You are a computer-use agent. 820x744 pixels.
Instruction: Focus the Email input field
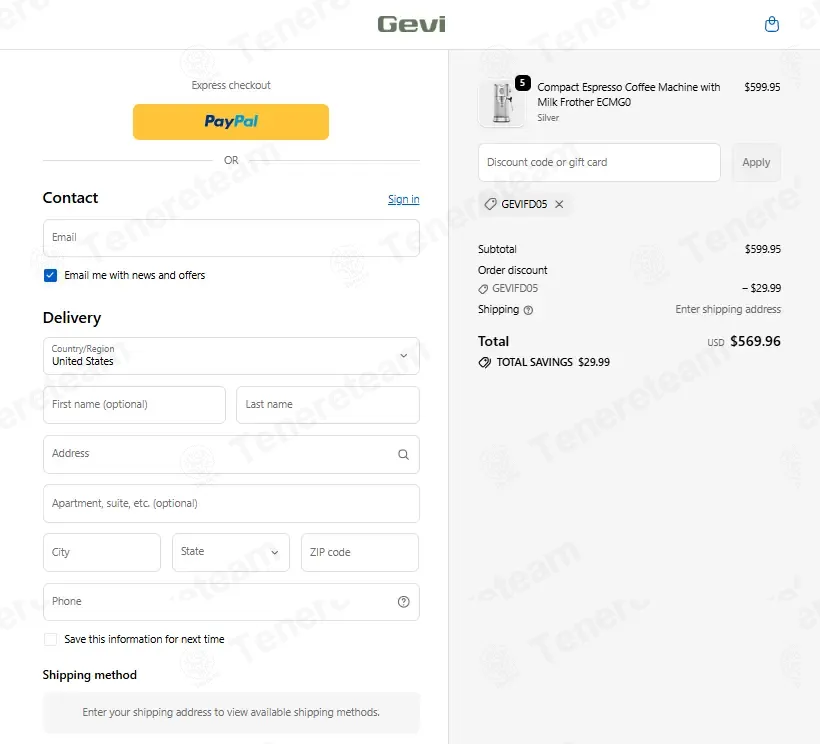click(x=231, y=238)
